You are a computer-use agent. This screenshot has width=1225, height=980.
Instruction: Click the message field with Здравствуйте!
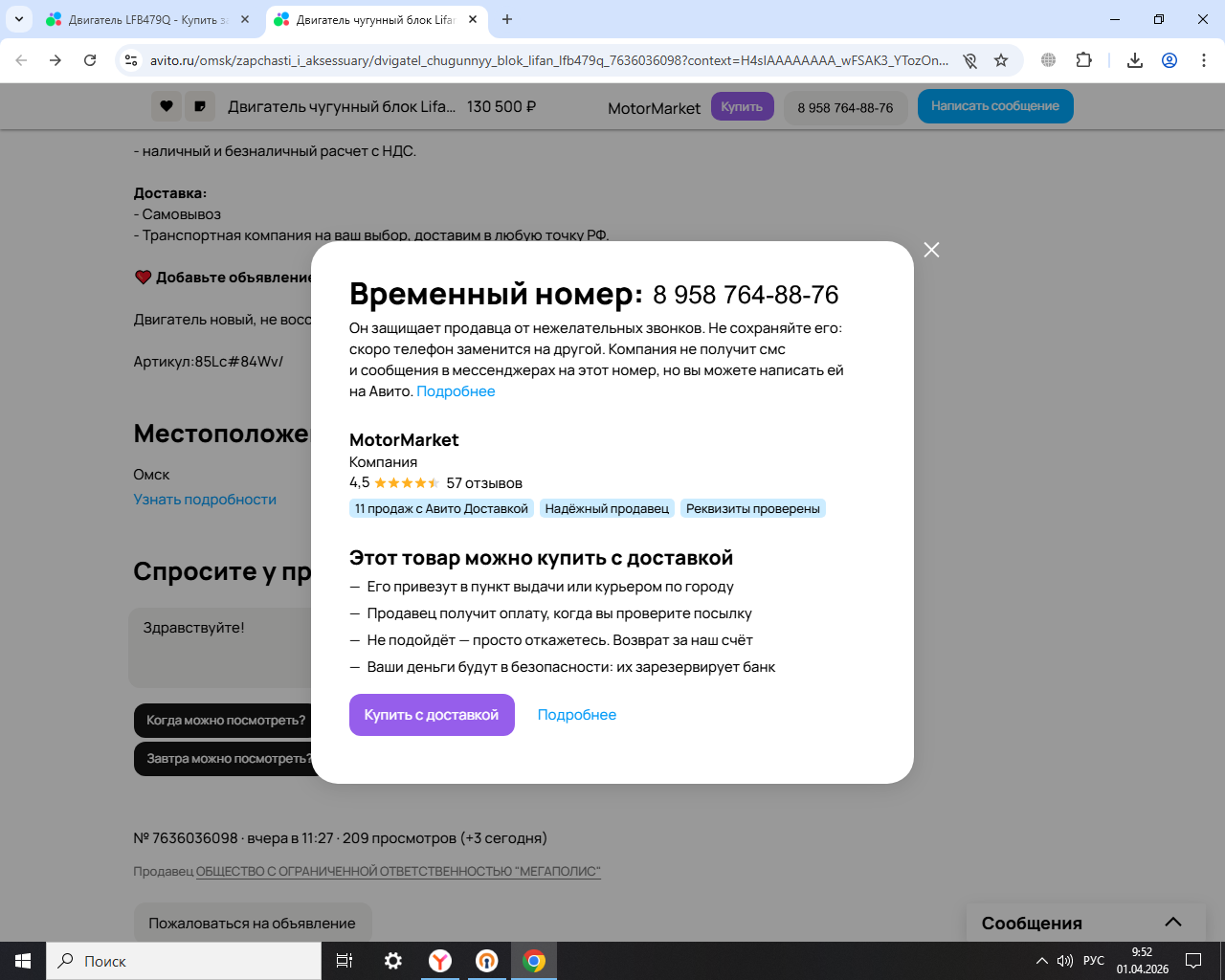220,647
